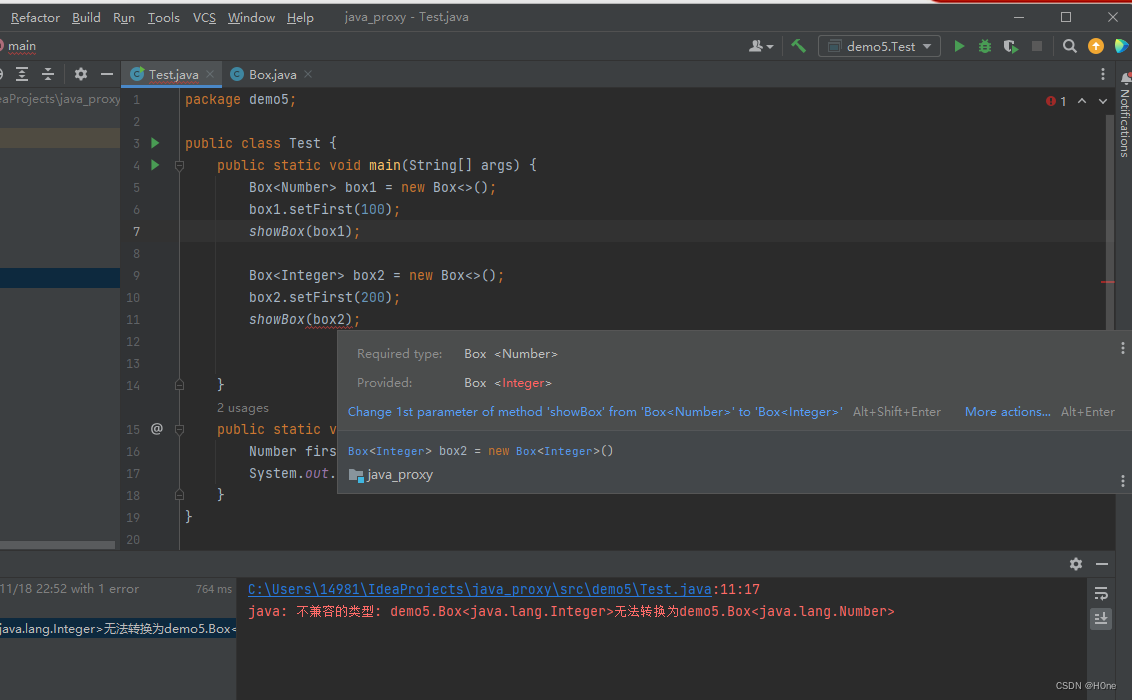Open the Refactor menu
The image size is (1132, 700).
point(35,17)
